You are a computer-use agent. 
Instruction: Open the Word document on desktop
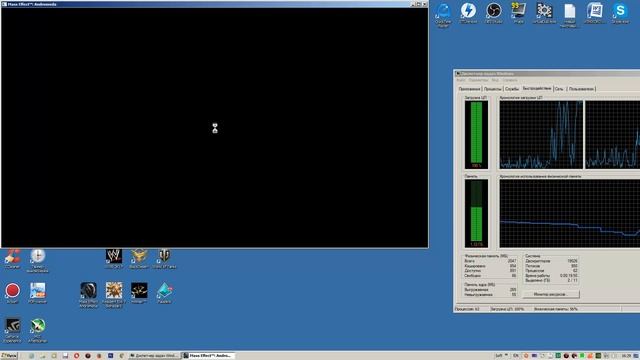pos(595,13)
